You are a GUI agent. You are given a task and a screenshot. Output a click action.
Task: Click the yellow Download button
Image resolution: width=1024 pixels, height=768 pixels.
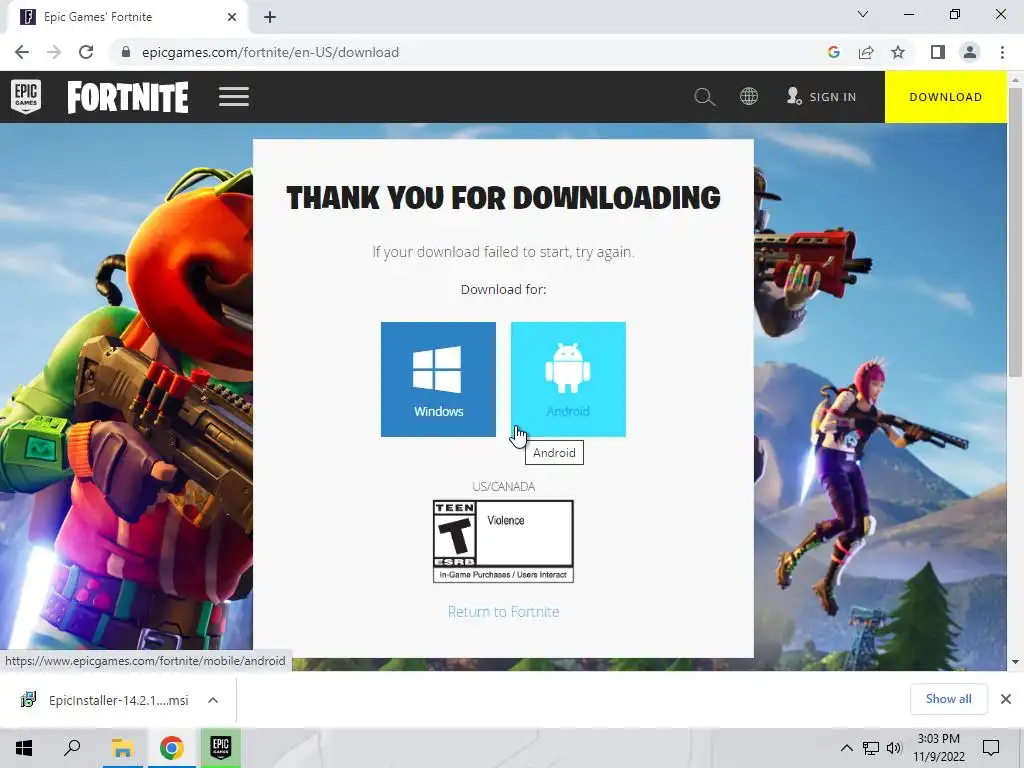(x=946, y=97)
